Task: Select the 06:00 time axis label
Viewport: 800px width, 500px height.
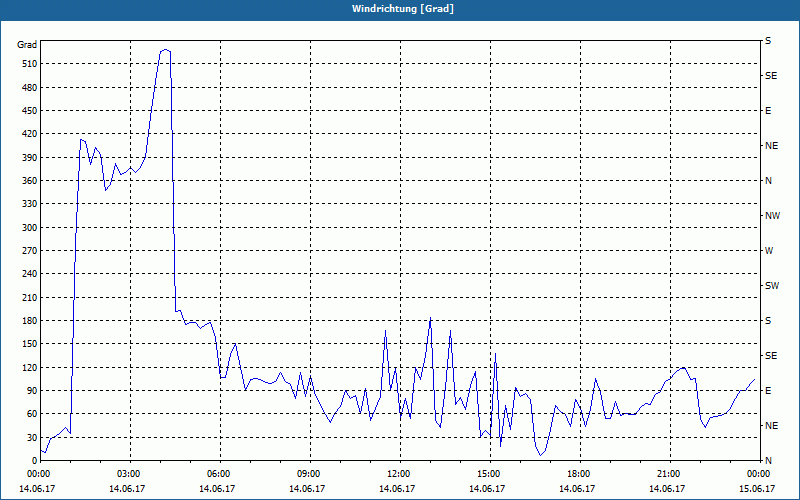Action: (220, 474)
